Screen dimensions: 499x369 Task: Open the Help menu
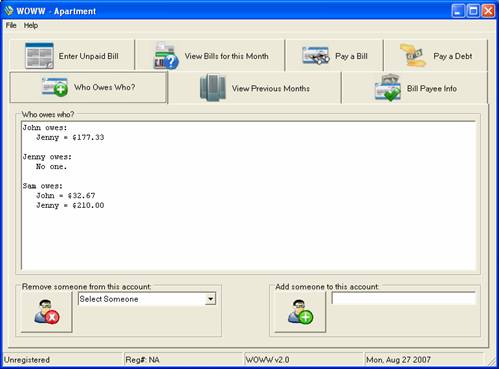(x=31, y=25)
